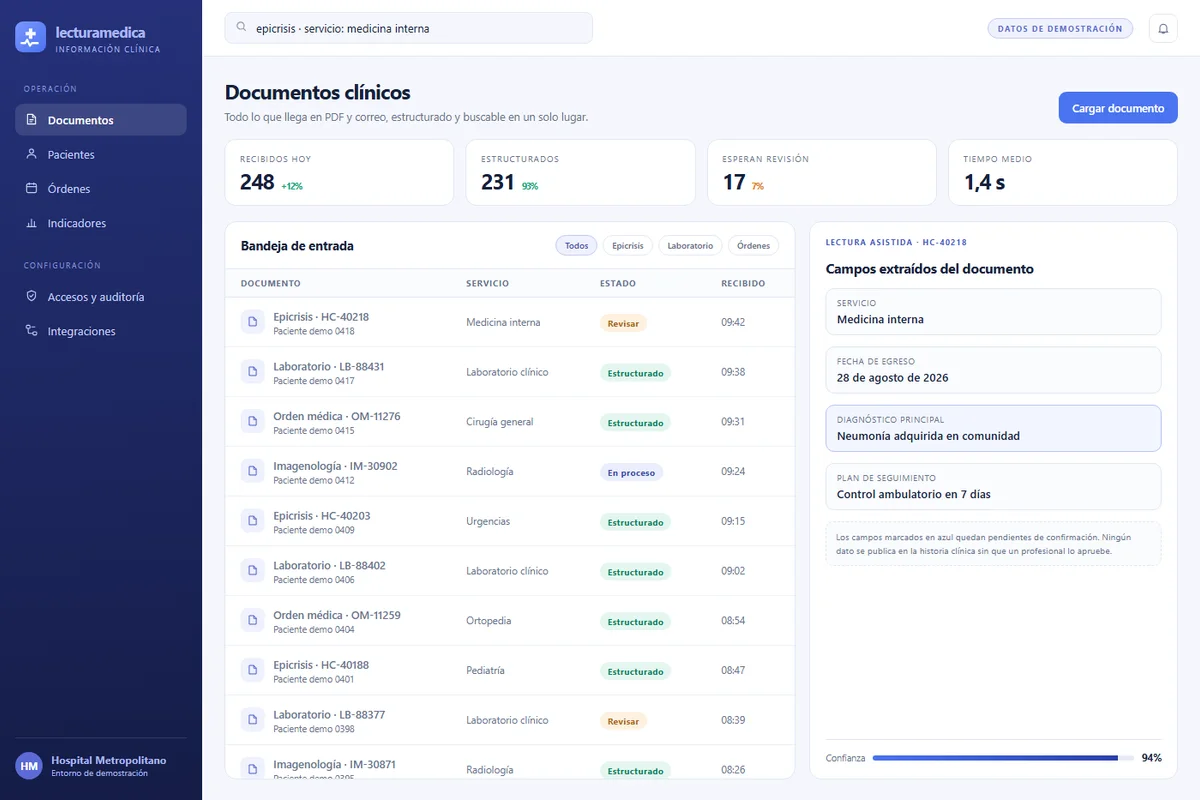Image resolution: width=1200 pixels, height=800 pixels.
Task: Click document icon for Orden médica OM-11276
Action: (251, 422)
